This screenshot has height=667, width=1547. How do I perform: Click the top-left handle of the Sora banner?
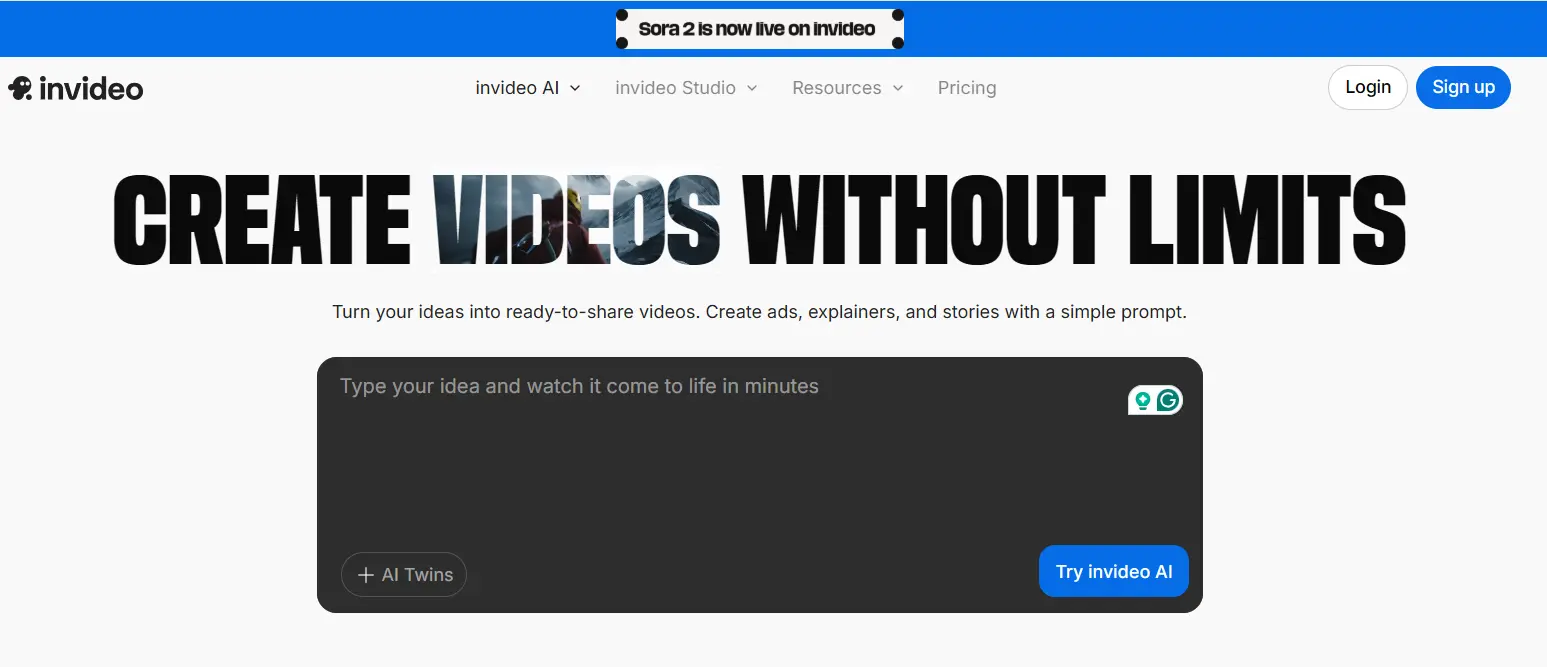pos(621,15)
